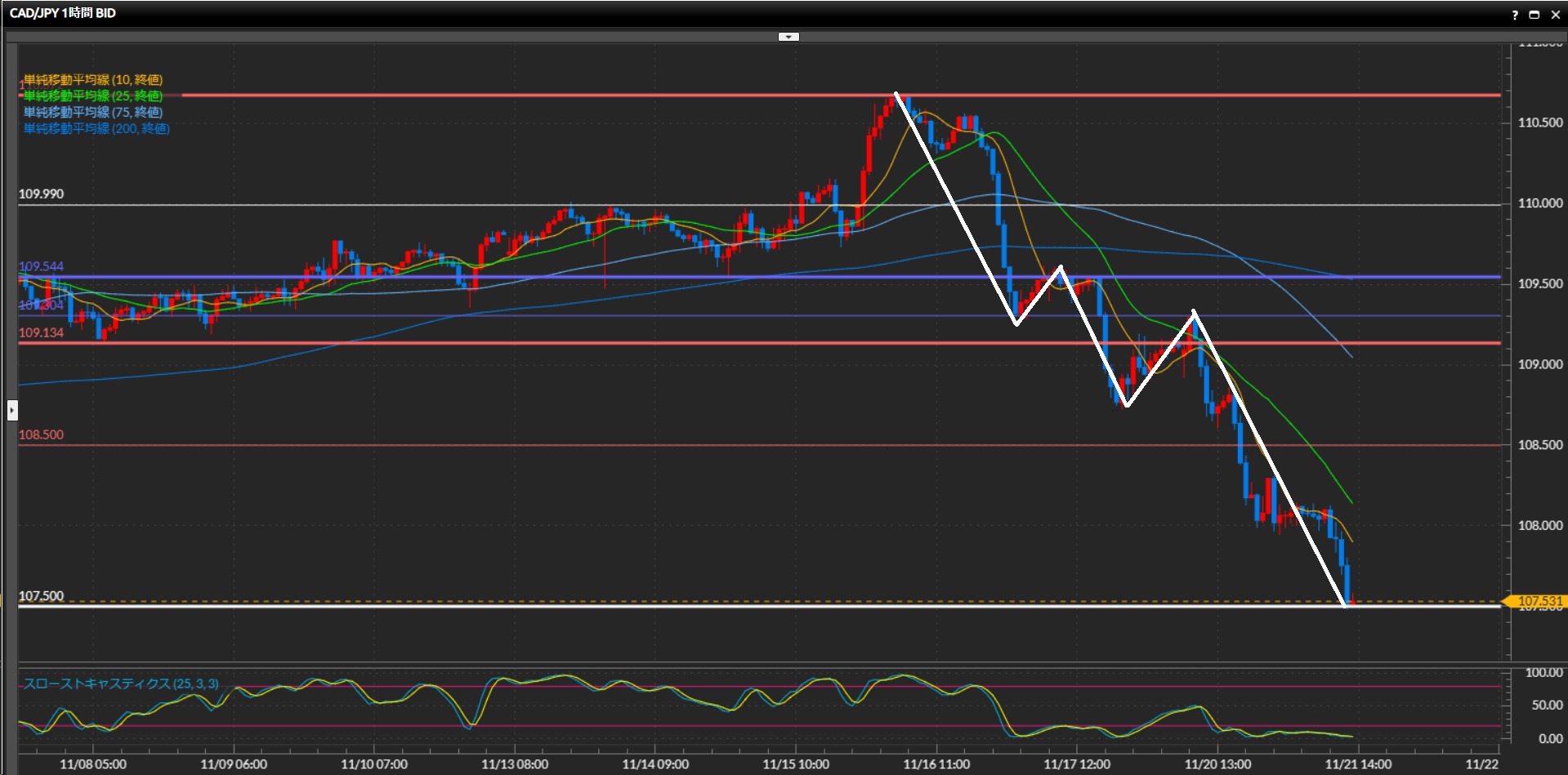1568x775 pixels.
Task: Close the CAD/JPY chart window
Action: tap(1555, 15)
